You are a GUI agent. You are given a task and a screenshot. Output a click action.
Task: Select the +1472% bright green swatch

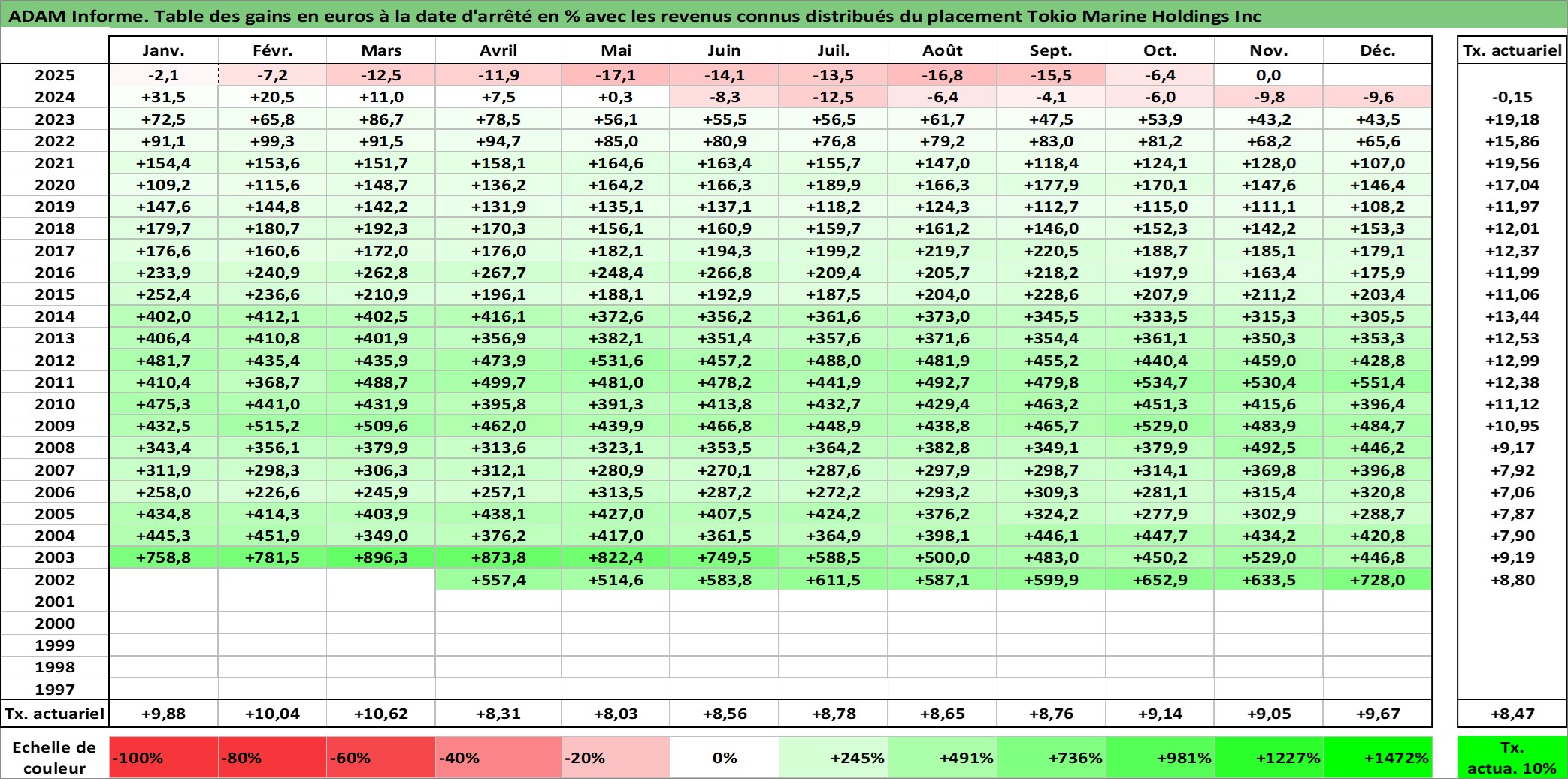point(1377,757)
